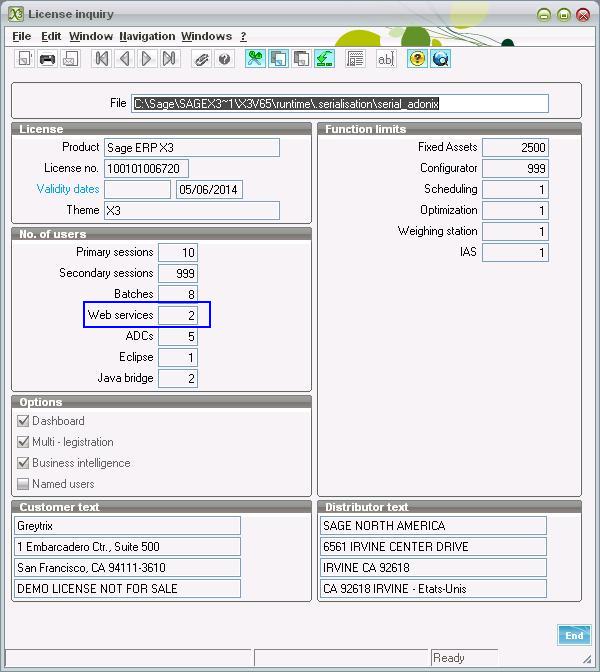Click the Optimization value field

[x=515, y=210]
